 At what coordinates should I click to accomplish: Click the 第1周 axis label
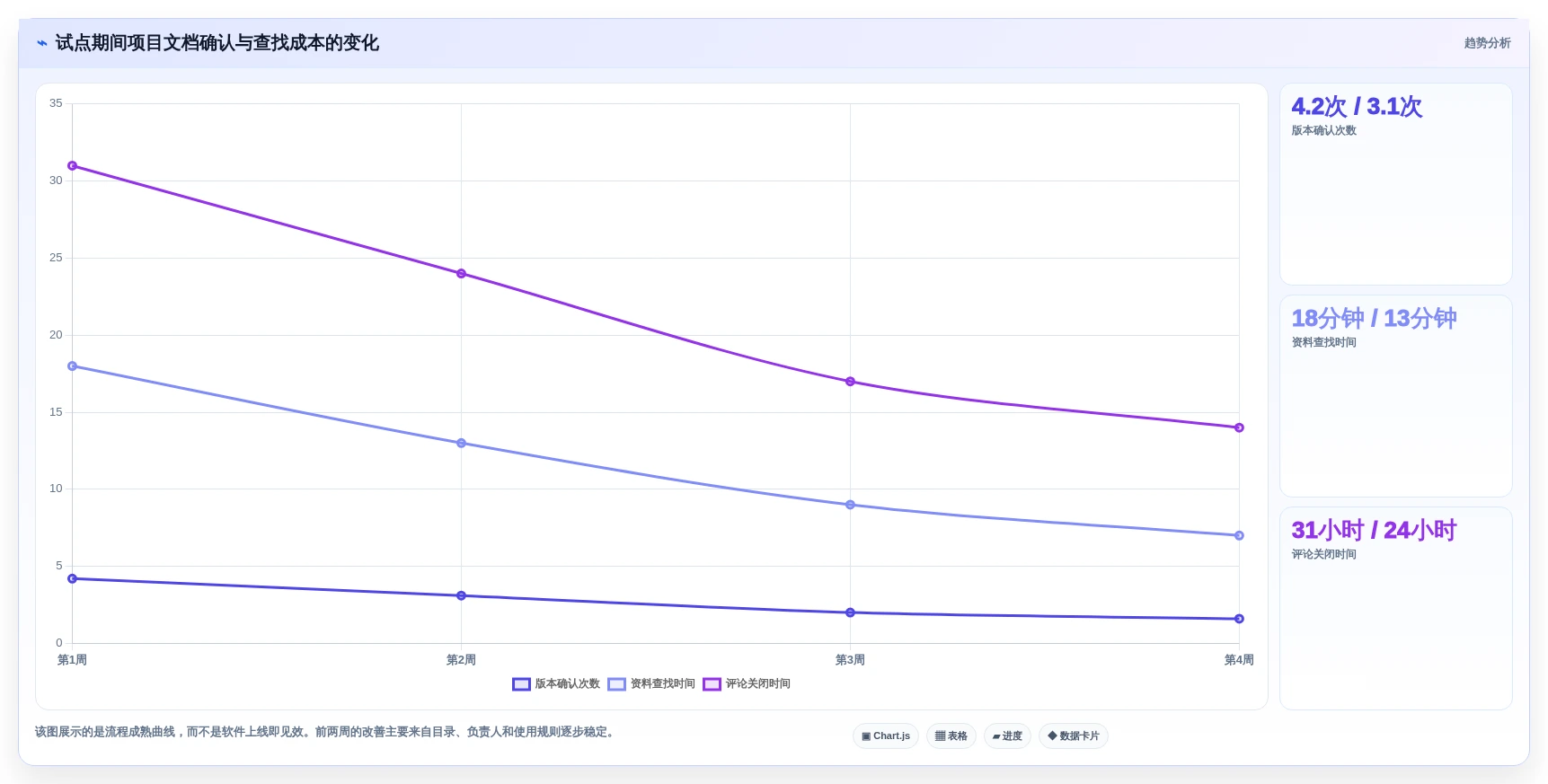(x=72, y=660)
